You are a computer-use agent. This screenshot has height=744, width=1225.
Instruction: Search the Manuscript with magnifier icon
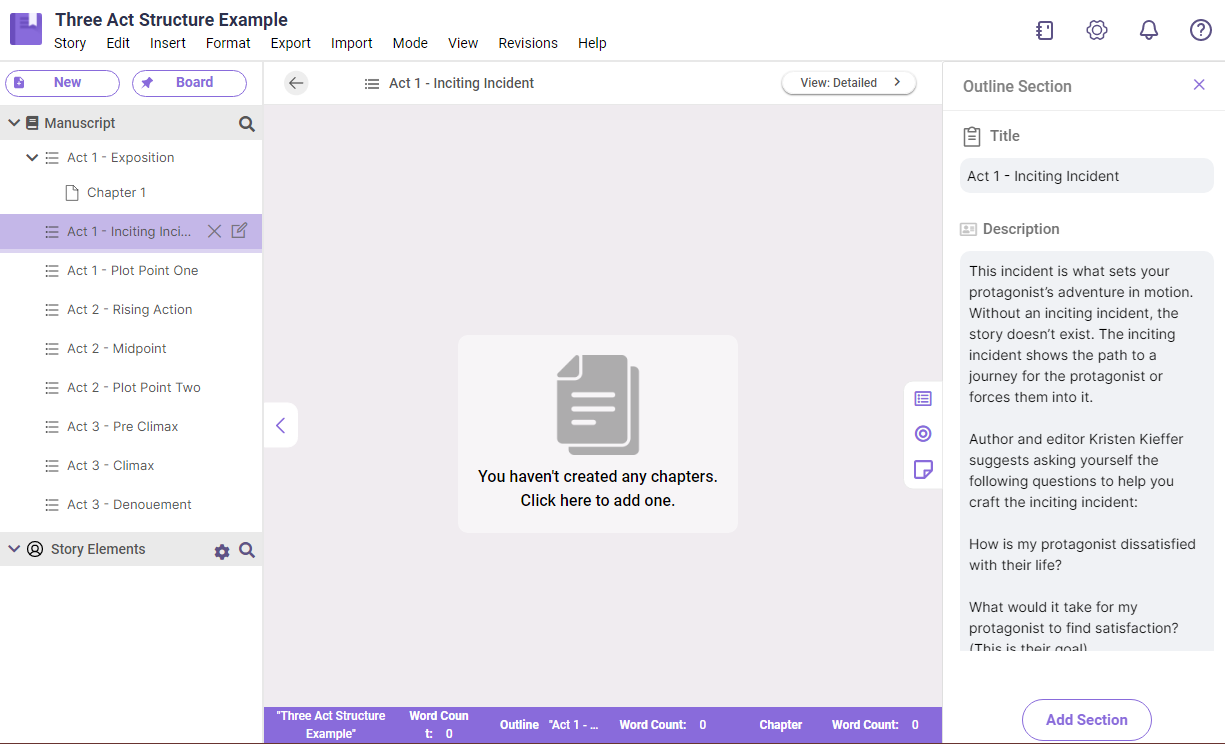coord(247,124)
